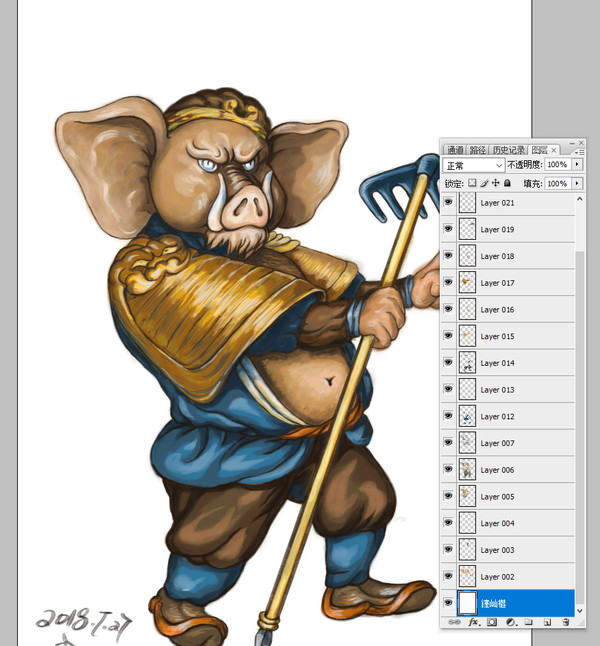Toggle visibility of Layer 018
The width and height of the screenshot is (600, 646).
tap(448, 256)
